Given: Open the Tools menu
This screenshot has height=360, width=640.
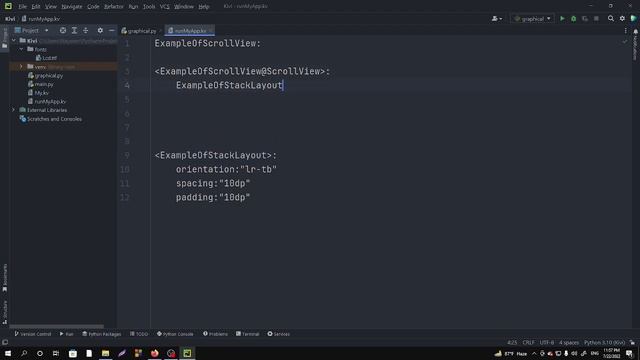Looking at the screenshot, I should click(149, 7).
